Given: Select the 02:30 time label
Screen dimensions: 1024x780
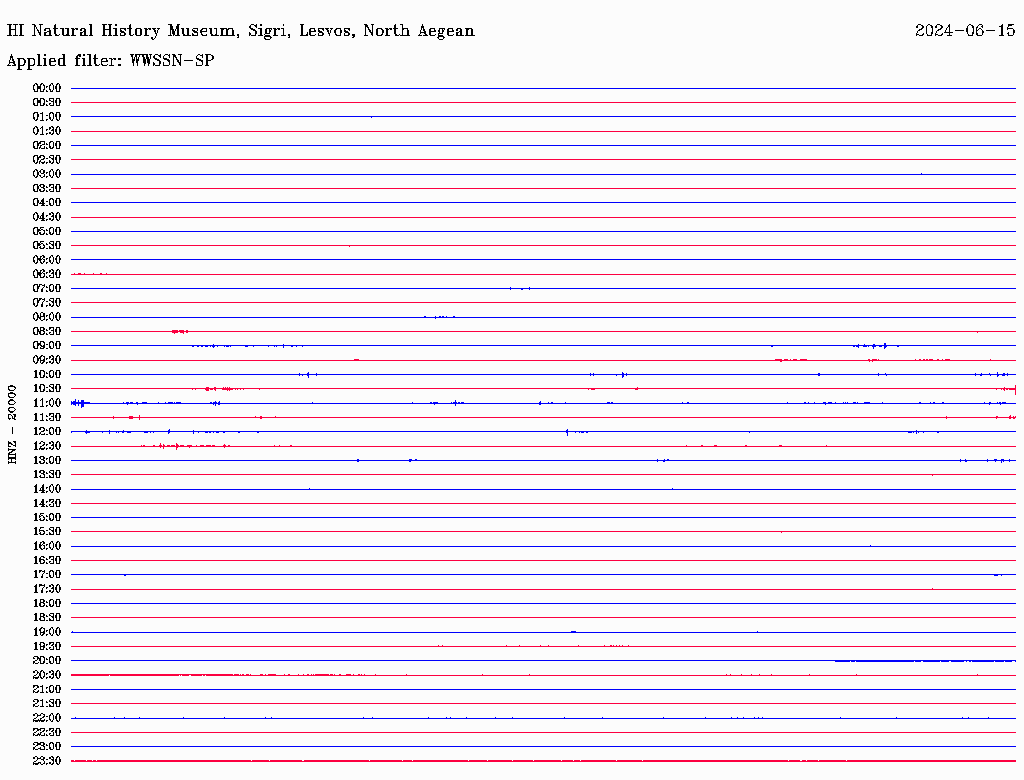Looking at the screenshot, I should point(47,160).
